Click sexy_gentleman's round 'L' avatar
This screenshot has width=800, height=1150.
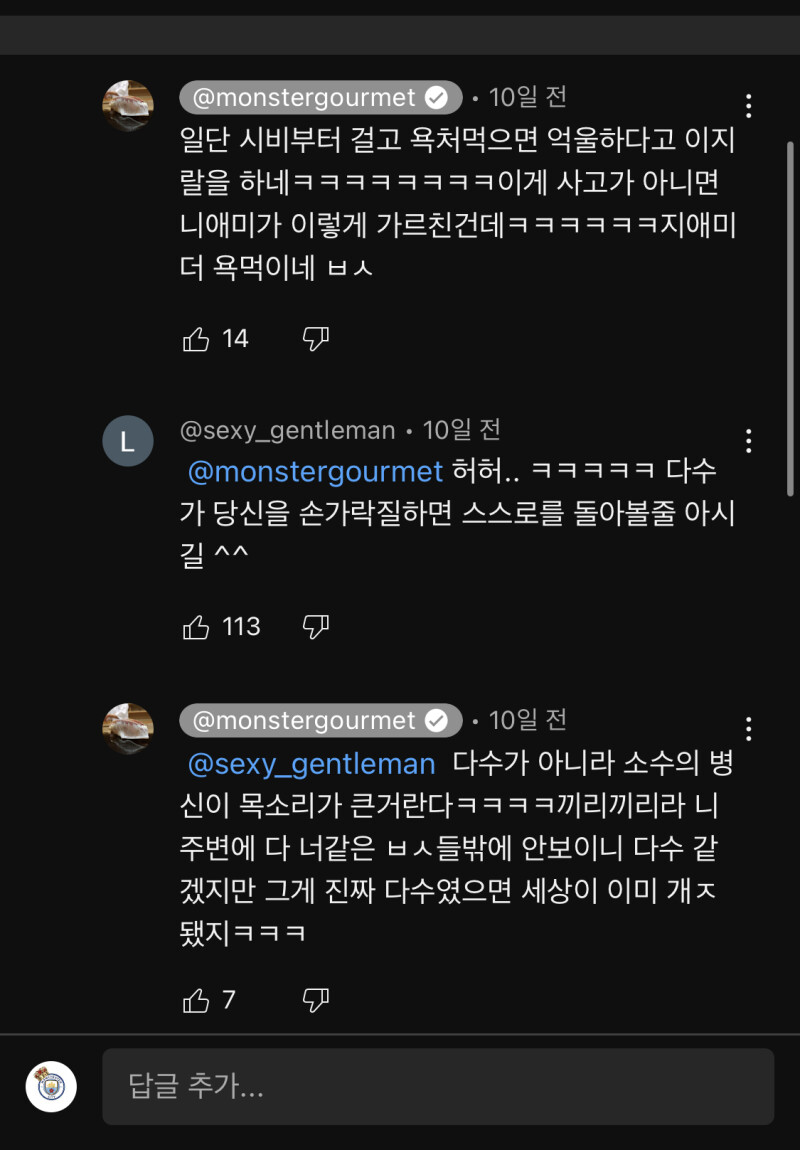(x=128, y=441)
